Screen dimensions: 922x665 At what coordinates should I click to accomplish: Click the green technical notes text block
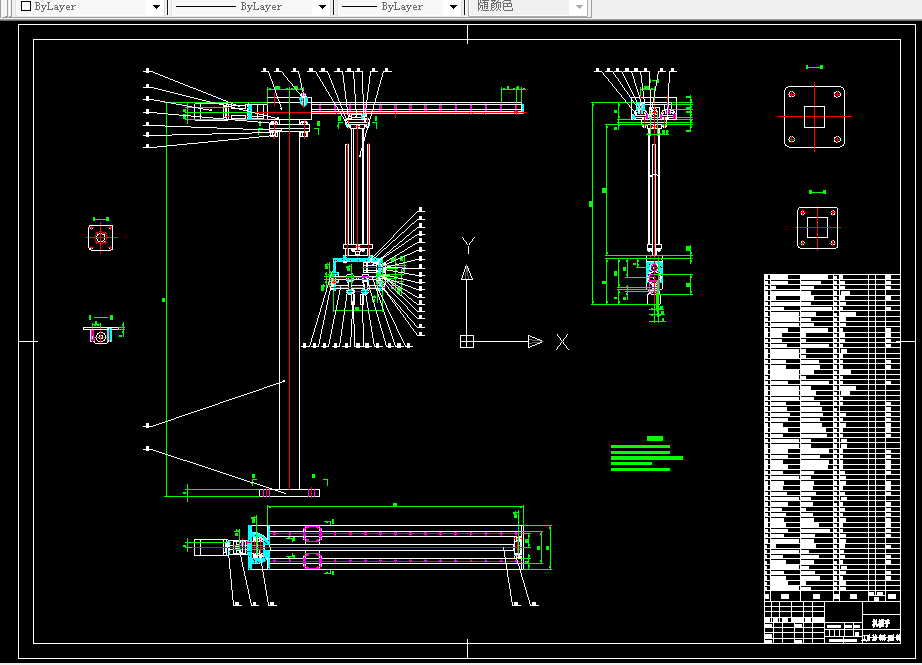646,455
